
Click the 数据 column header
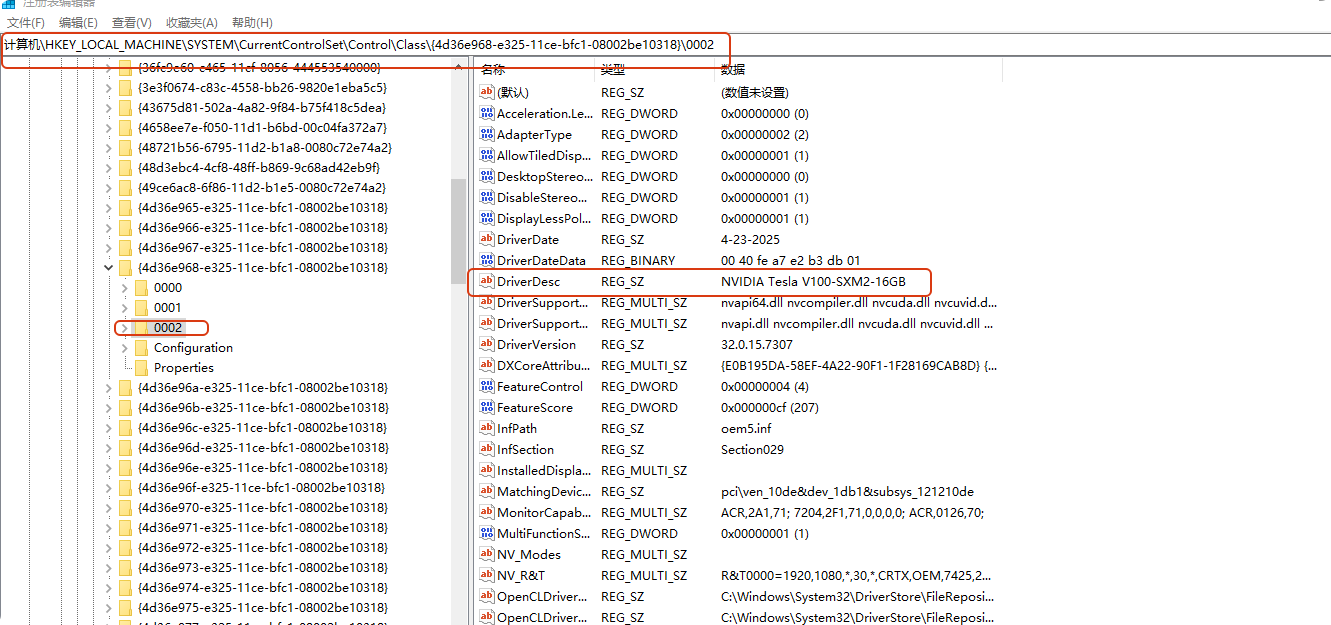(x=733, y=70)
